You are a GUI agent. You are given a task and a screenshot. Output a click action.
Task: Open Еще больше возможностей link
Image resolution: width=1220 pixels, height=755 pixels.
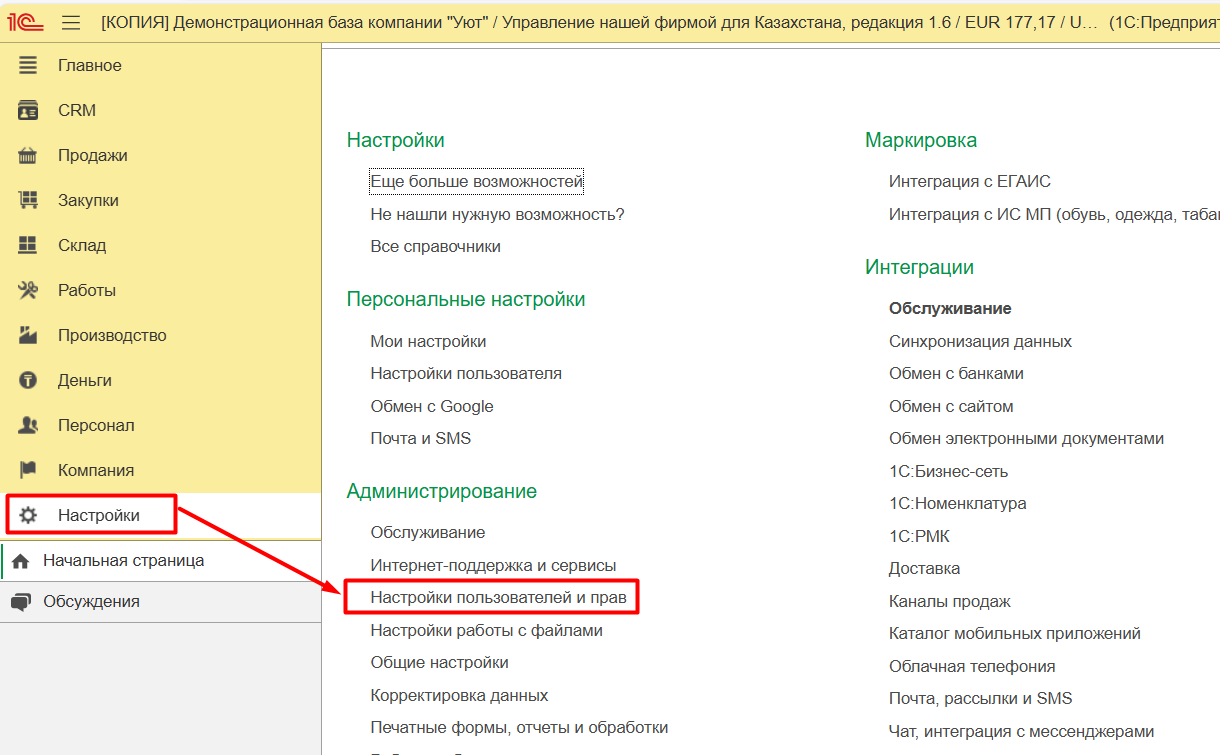(476, 182)
